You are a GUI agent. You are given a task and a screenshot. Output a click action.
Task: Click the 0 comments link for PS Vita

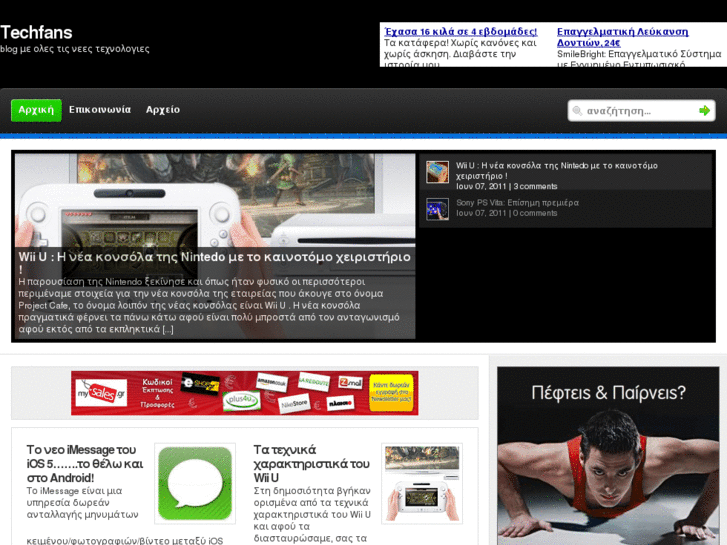pyautogui.click(x=535, y=213)
